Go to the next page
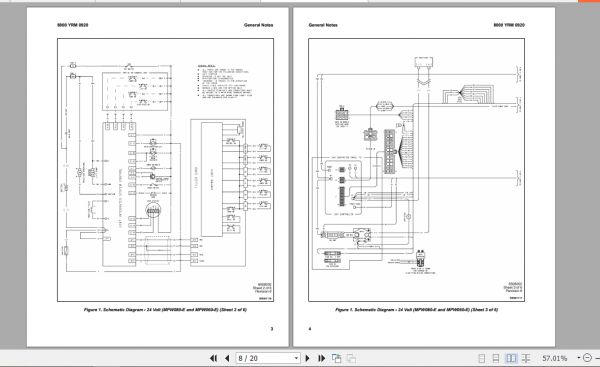 point(307,358)
